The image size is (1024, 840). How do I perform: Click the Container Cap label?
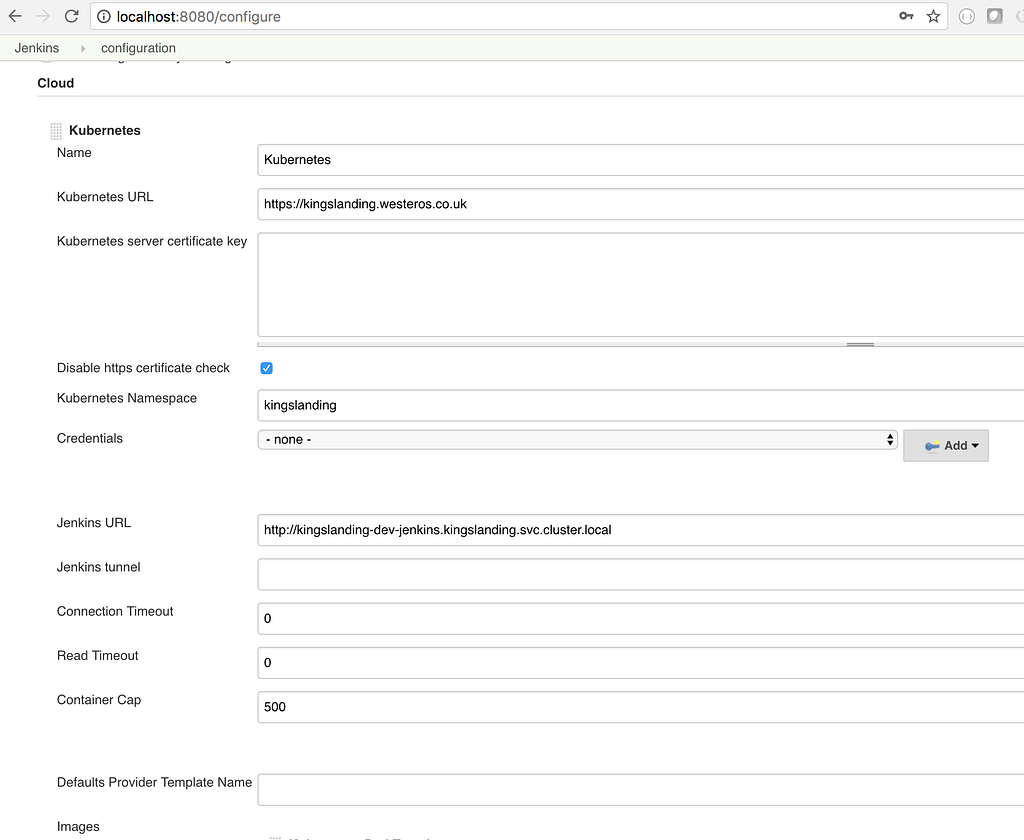99,700
